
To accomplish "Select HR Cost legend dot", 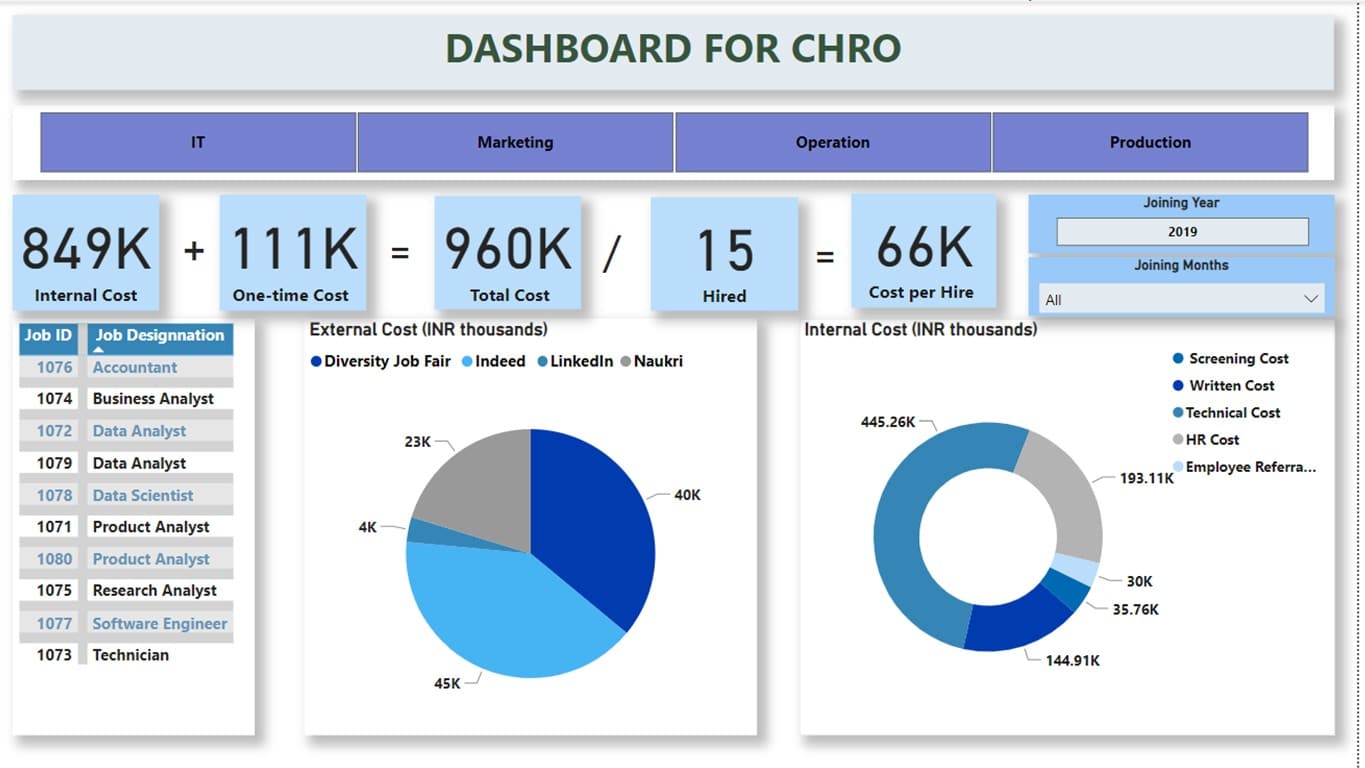I will pos(1178,439).
